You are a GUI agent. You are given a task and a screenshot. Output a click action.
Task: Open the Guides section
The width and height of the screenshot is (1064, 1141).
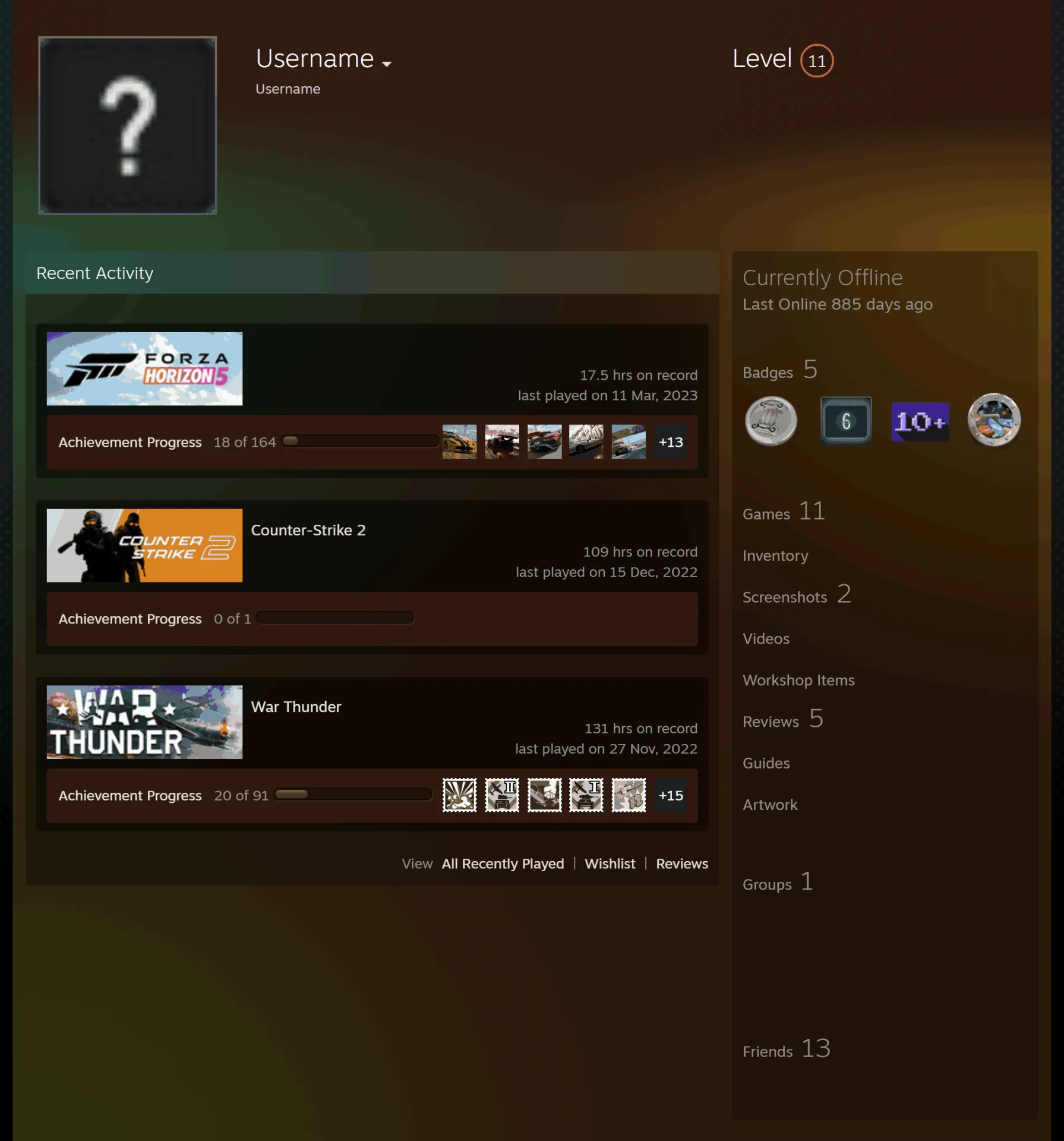[x=766, y=763]
